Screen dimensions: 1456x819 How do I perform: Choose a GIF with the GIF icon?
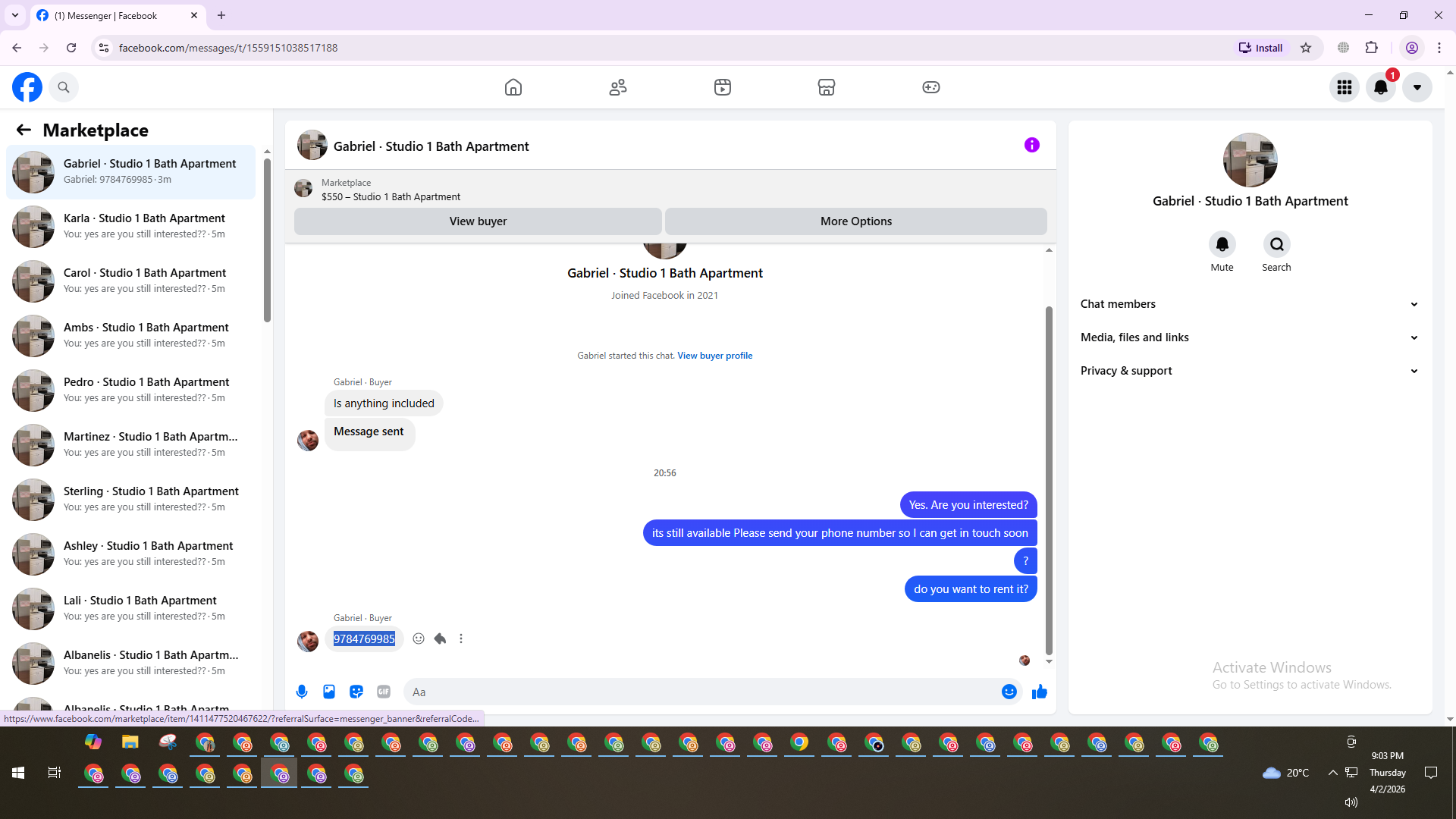tap(384, 692)
